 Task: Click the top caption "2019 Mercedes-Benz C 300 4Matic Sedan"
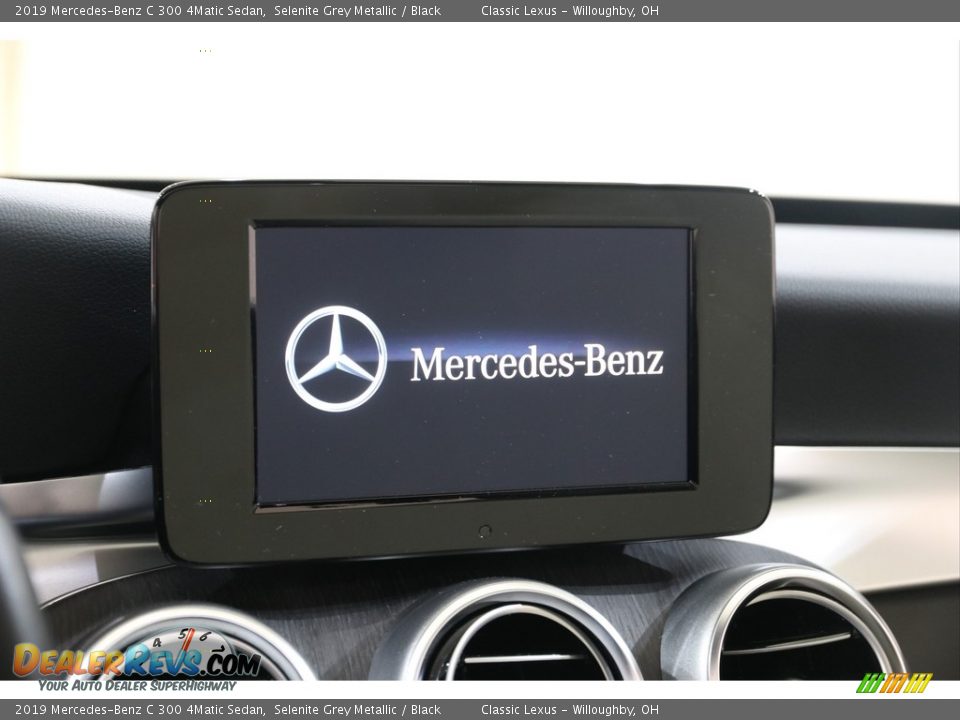[140, 10]
